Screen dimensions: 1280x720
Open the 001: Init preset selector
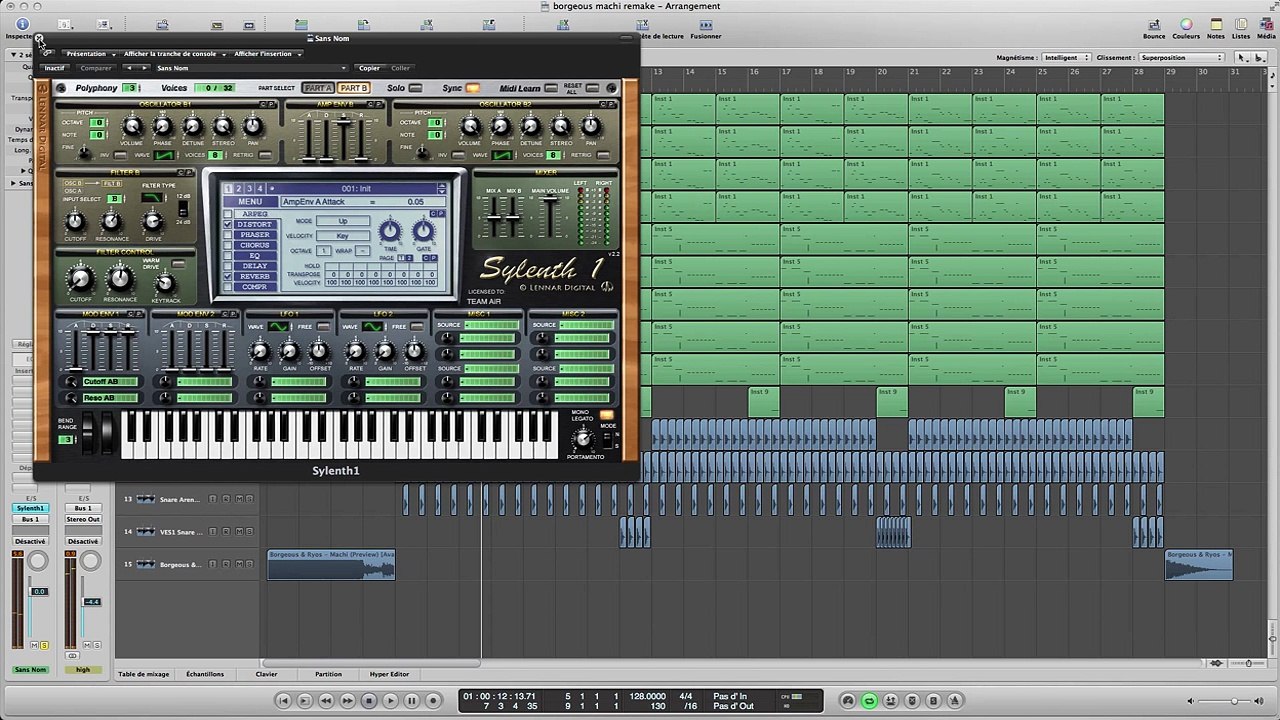(357, 188)
